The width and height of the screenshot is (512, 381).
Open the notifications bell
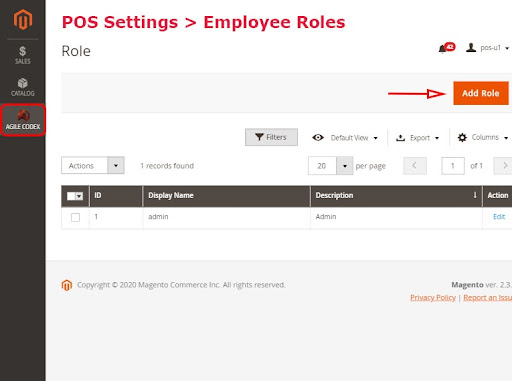point(446,48)
